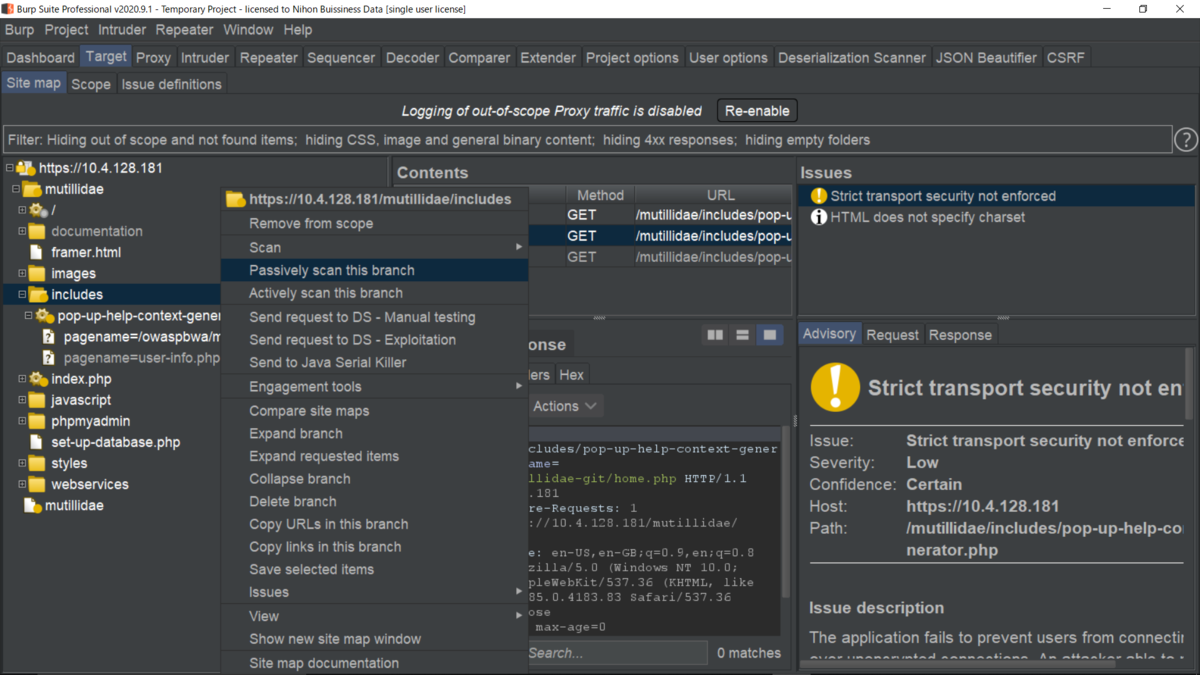Expand the index.php node
This screenshot has width=1200, height=675.
click(x=22, y=379)
